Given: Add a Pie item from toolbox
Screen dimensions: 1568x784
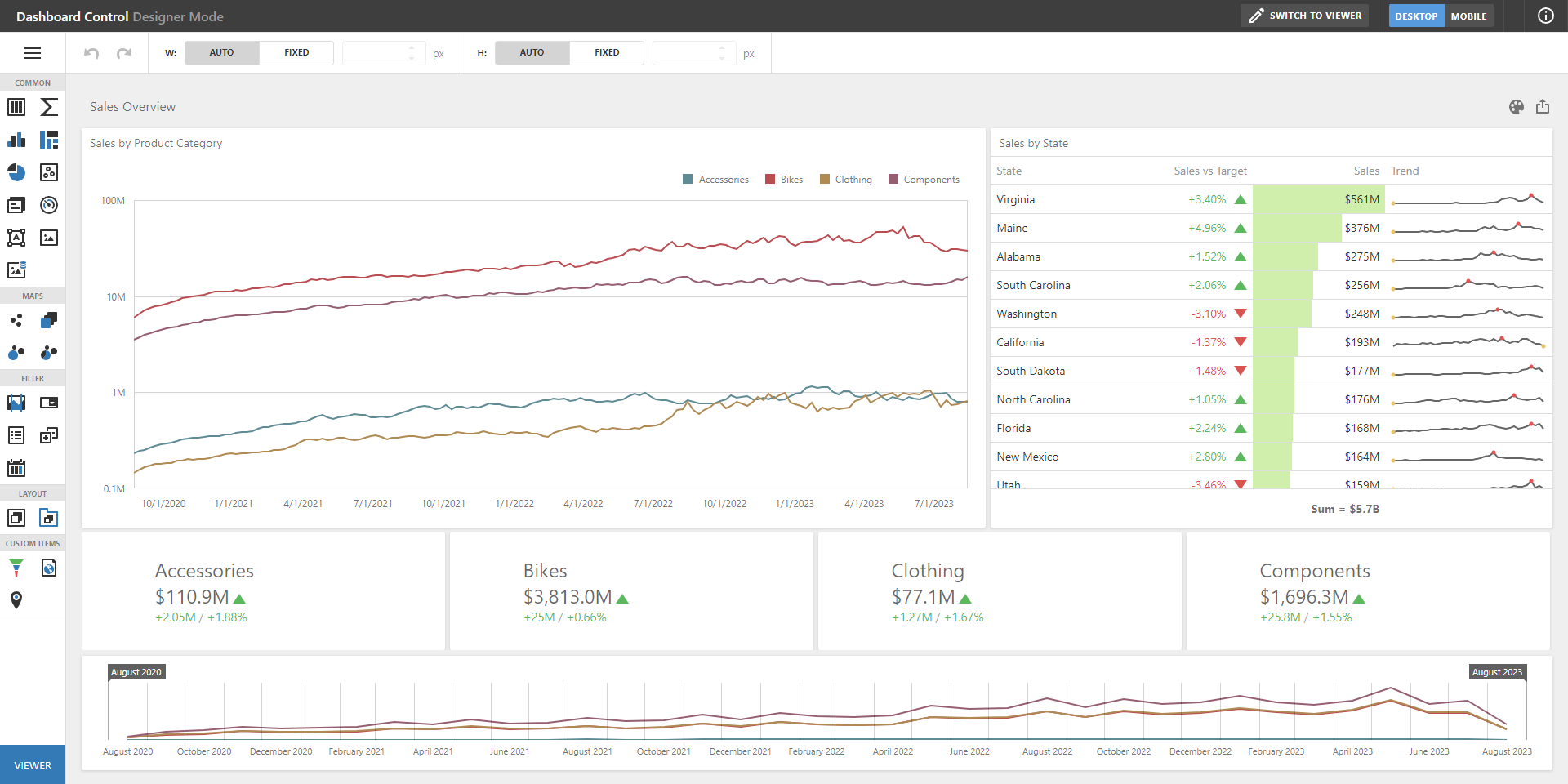Looking at the screenshot, I should [16, 172].
